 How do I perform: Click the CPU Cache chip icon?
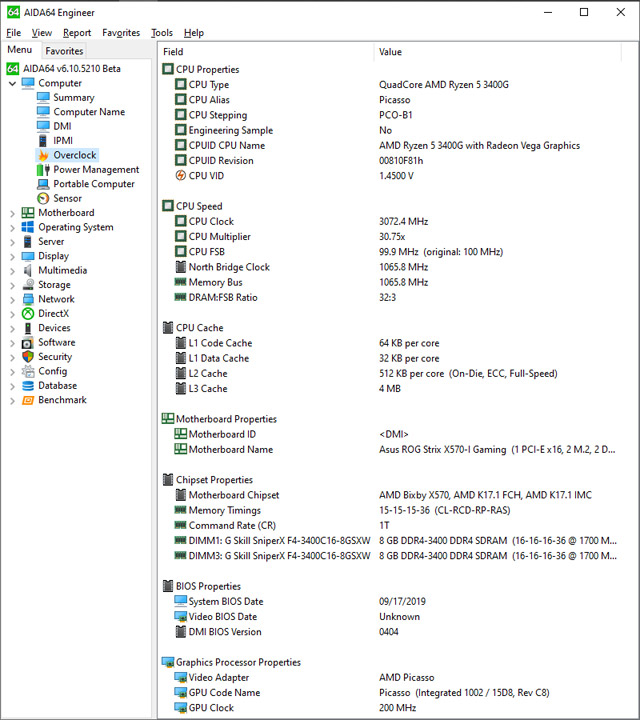point(168,328)
